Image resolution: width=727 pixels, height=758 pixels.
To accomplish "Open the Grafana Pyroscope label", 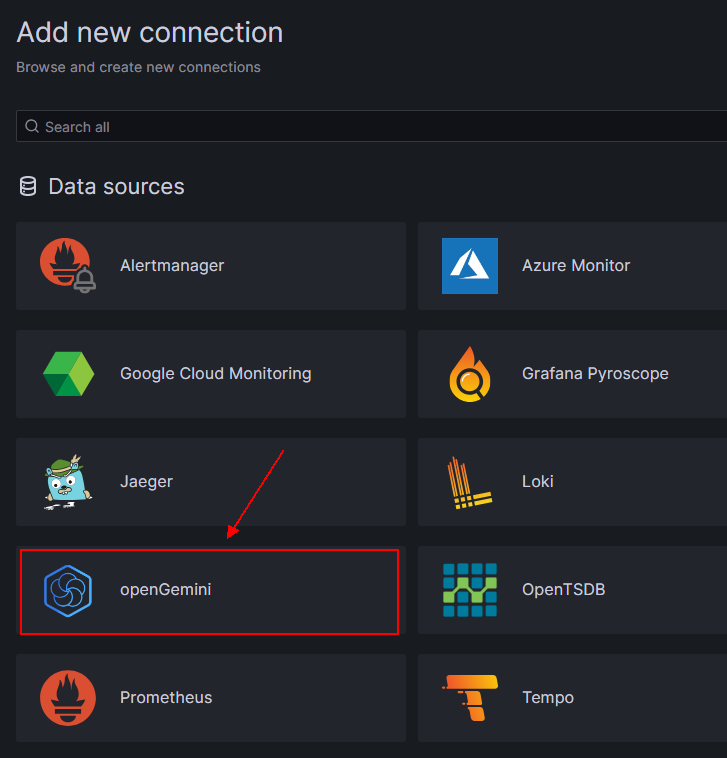I will point(595,374).
